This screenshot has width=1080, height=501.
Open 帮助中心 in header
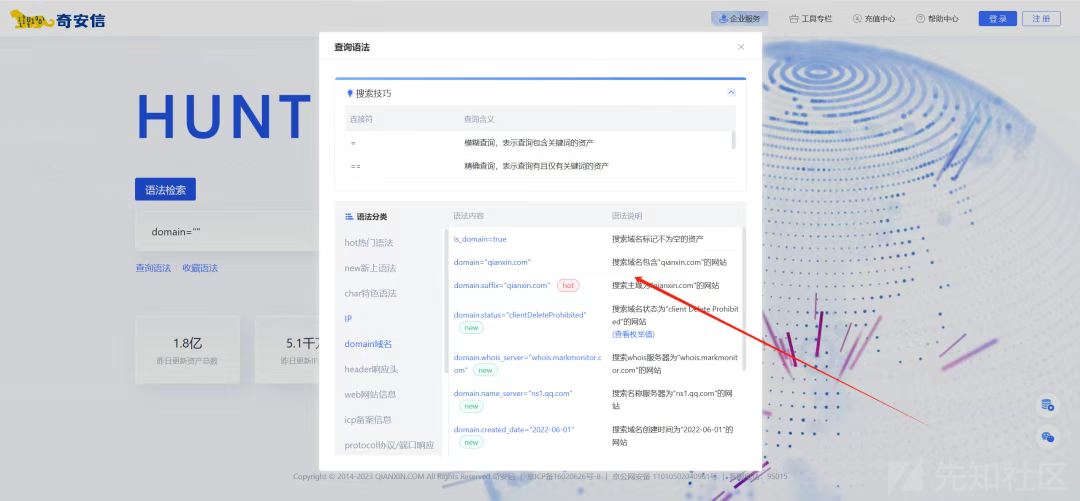click(937, 19)
